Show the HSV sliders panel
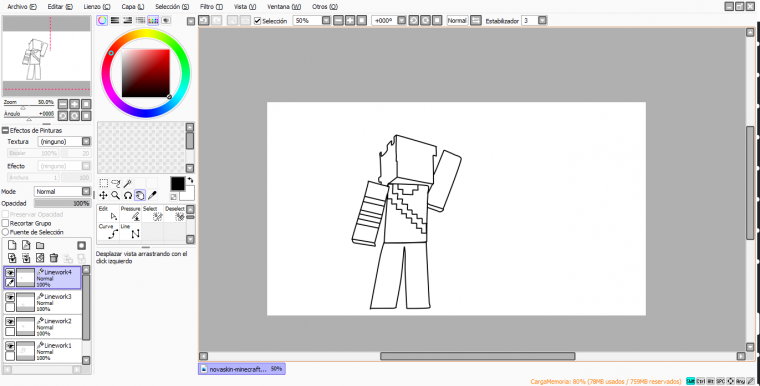The image size is (760, 386). tap(127, 20)
